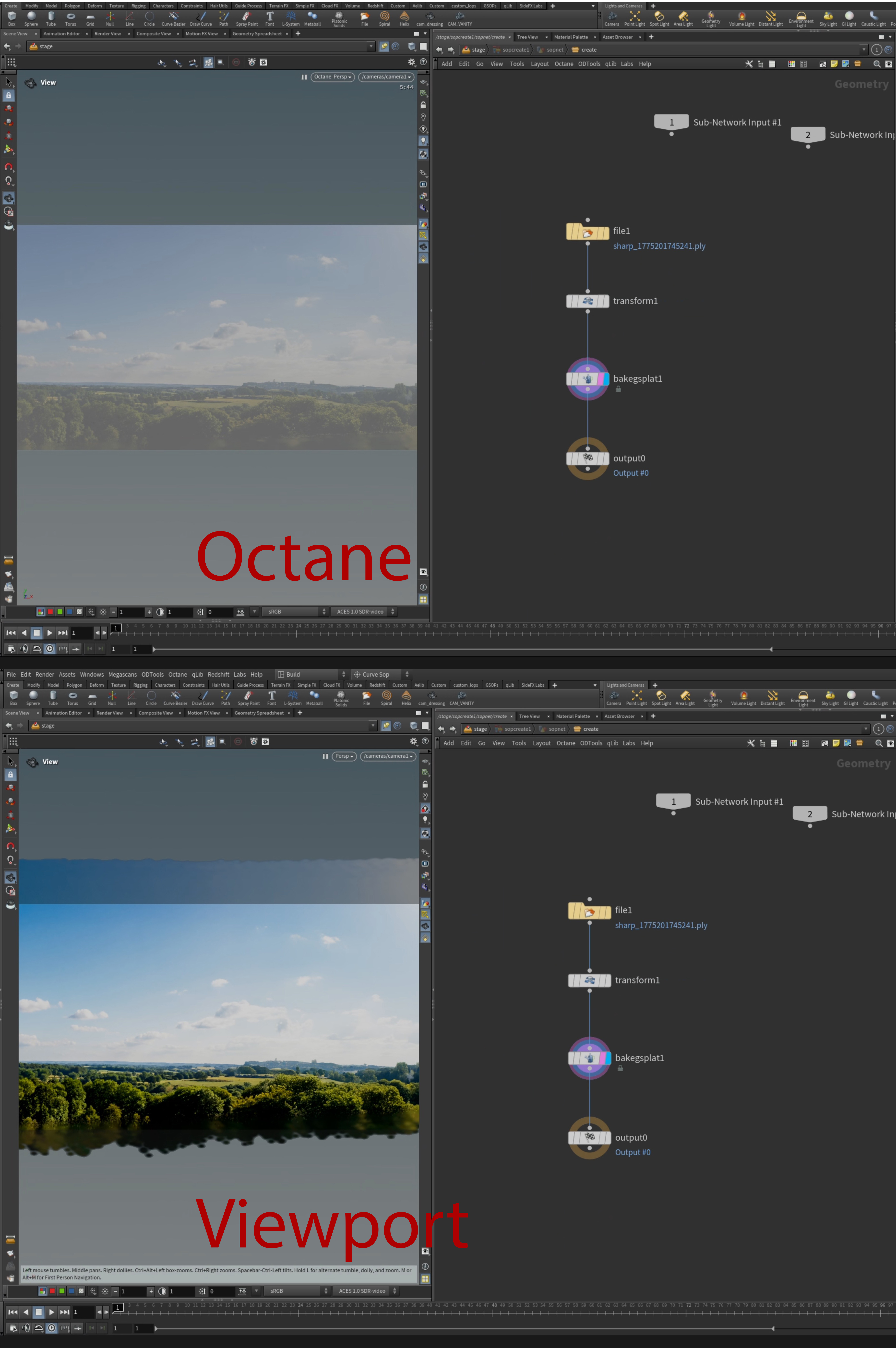Open the Megascans menu

pos(122,674)
